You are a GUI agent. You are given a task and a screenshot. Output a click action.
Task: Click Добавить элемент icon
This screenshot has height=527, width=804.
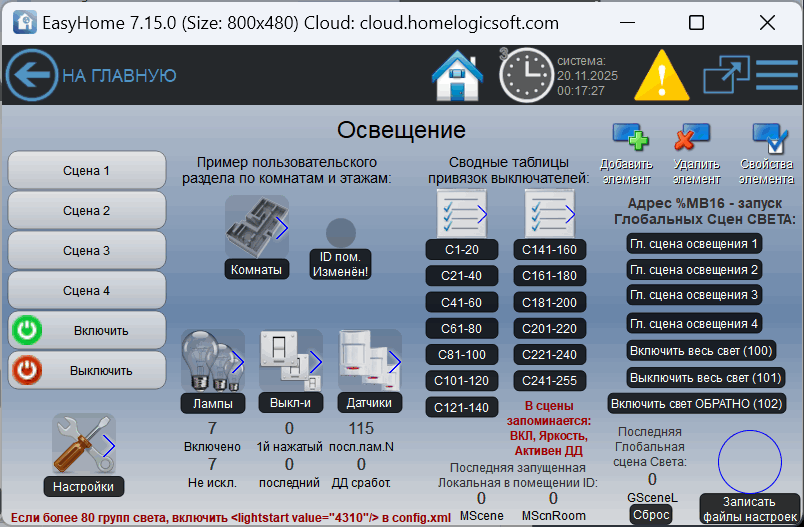tap(629, 138)
